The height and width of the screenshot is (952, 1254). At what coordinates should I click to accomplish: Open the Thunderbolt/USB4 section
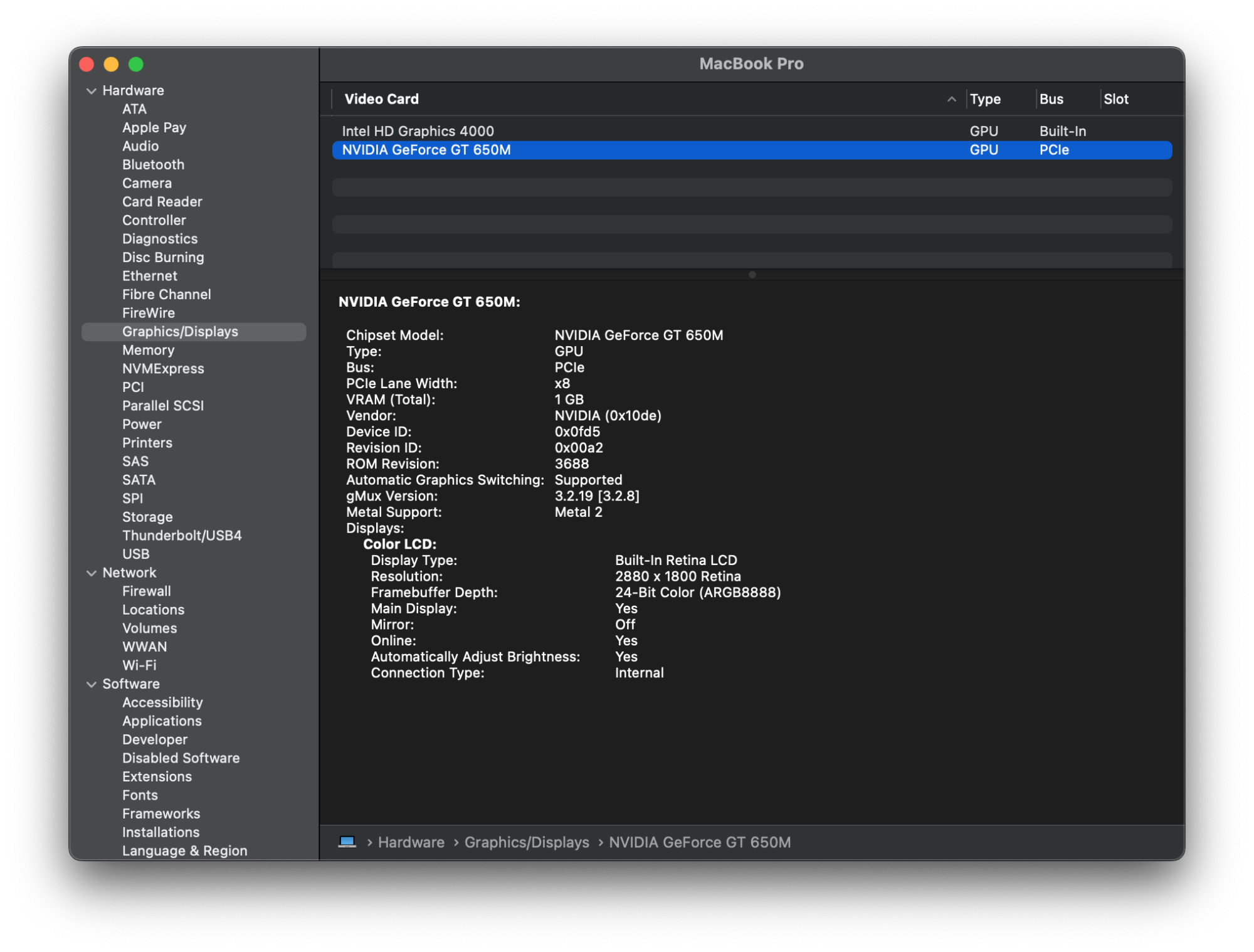pos(181,536)
